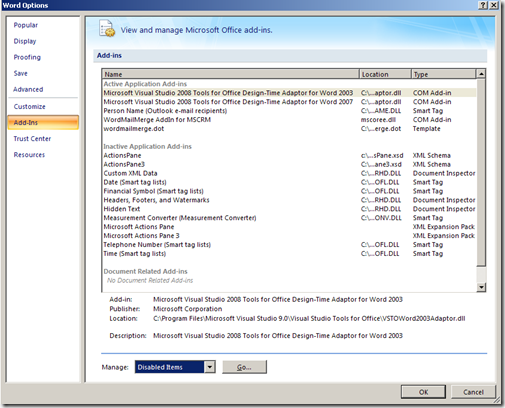Sort by the Type column header
Screen dimensions: 505x408
443,74
